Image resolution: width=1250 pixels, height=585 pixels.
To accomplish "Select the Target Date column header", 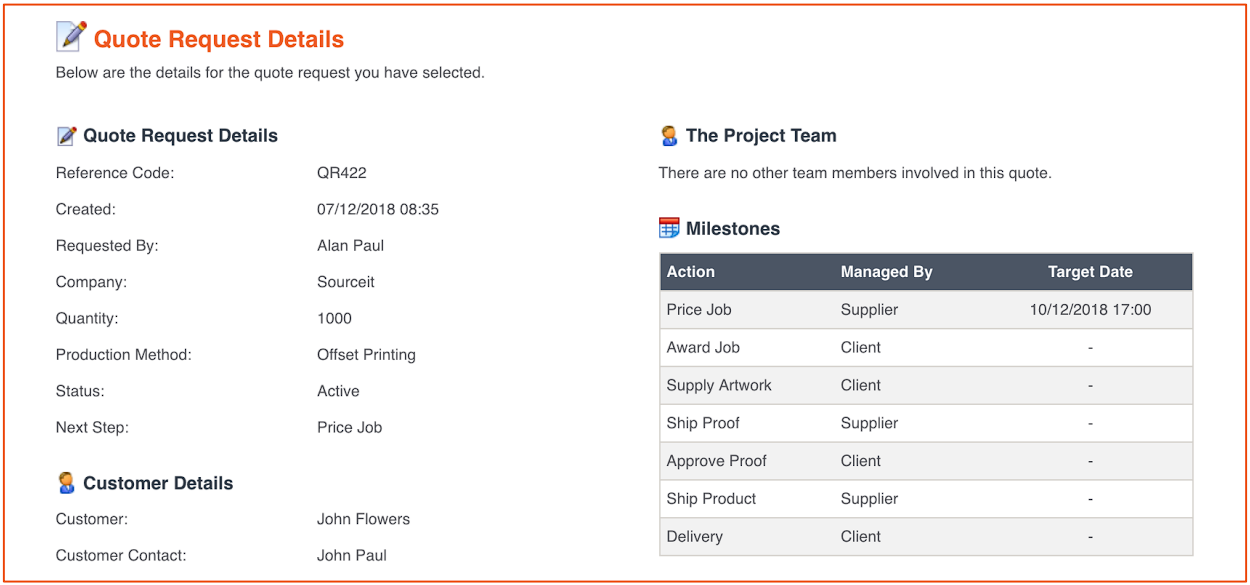I will point(1090,272).
